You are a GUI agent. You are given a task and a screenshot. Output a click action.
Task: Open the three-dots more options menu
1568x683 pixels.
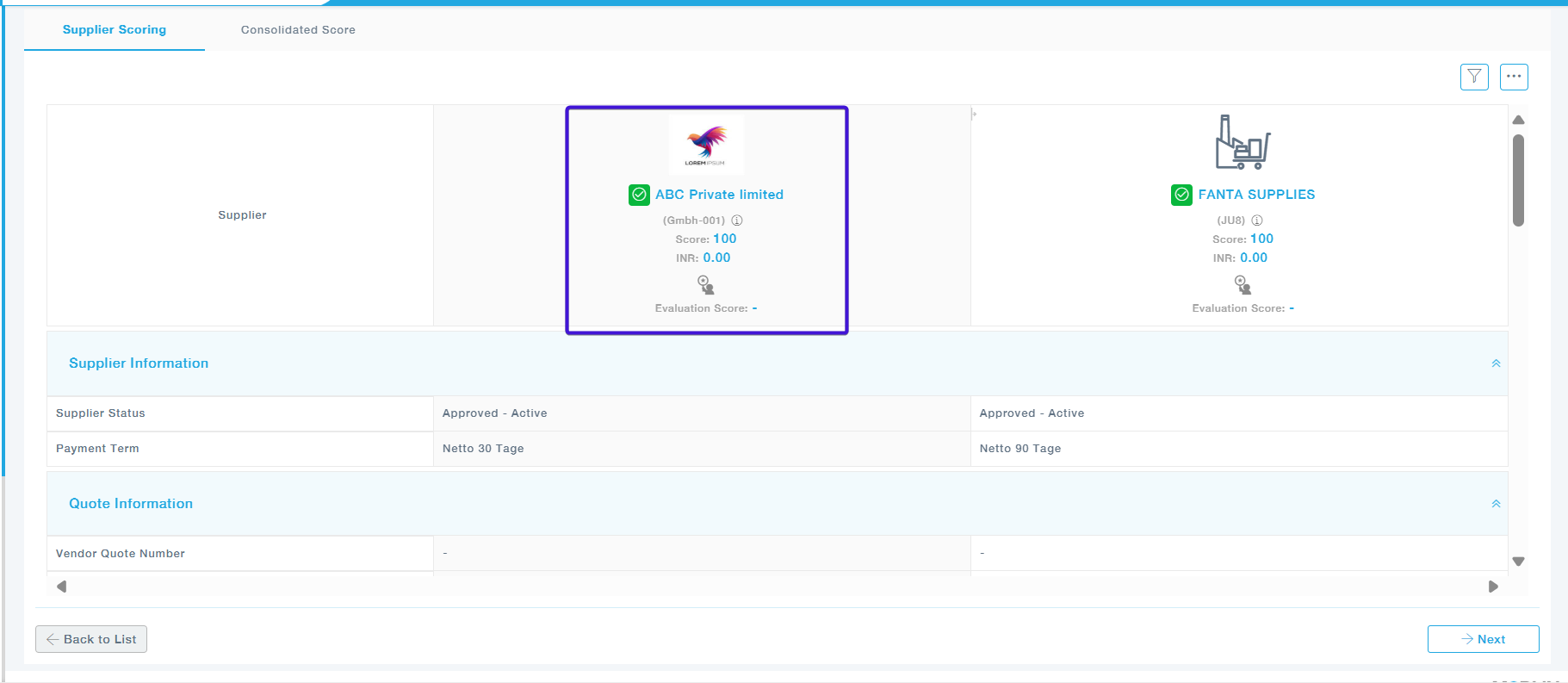click(x=1514, y=77)
